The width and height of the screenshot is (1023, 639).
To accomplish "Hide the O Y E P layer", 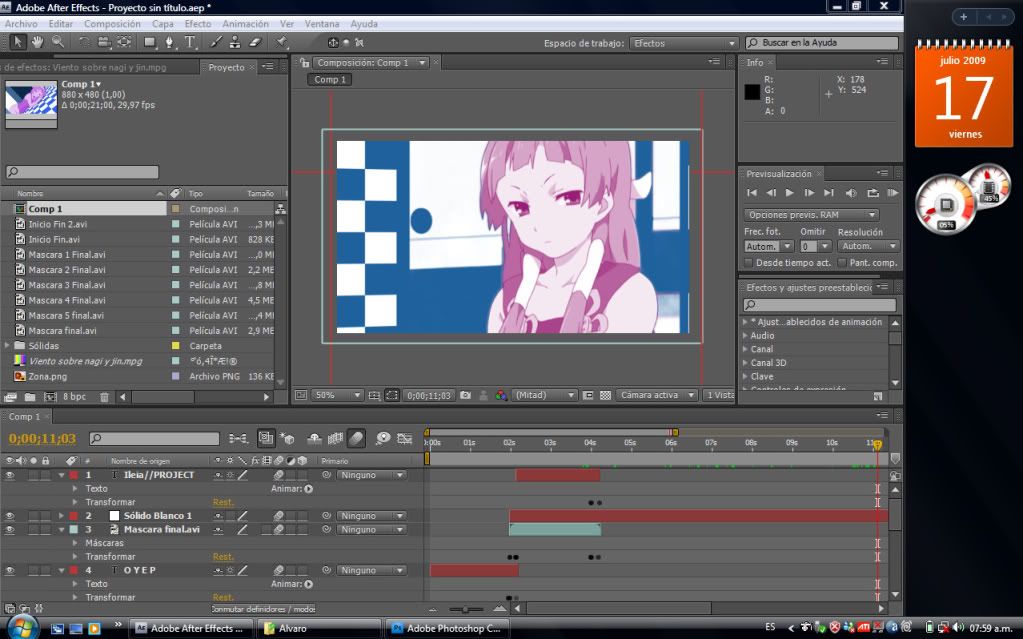I will click(10, 570).
